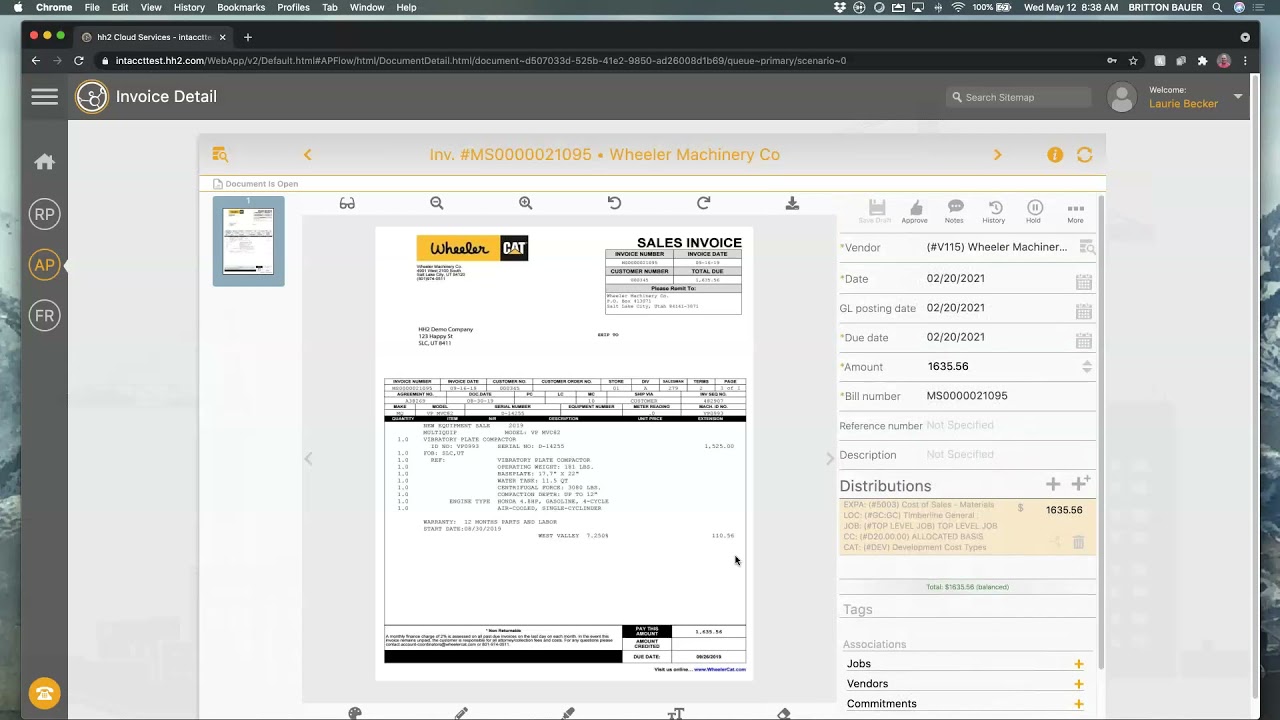View invoice History
Viewport: 1280px width, 720px height.
[994, 211]
